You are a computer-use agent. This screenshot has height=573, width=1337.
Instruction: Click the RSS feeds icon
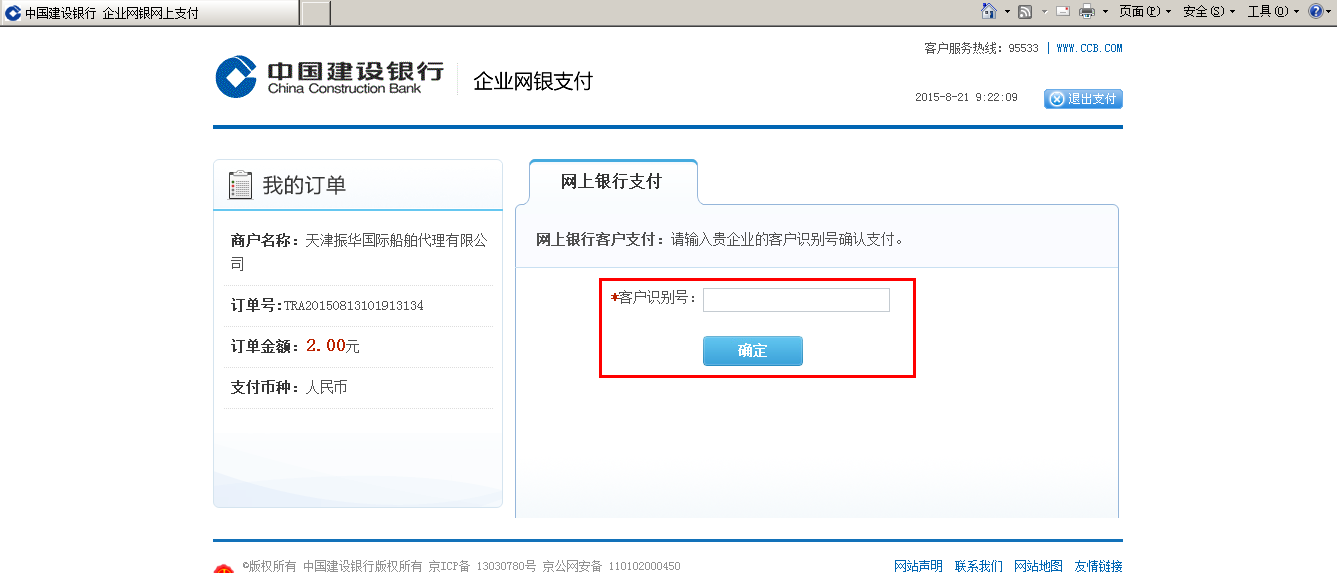click(1025, 12)
